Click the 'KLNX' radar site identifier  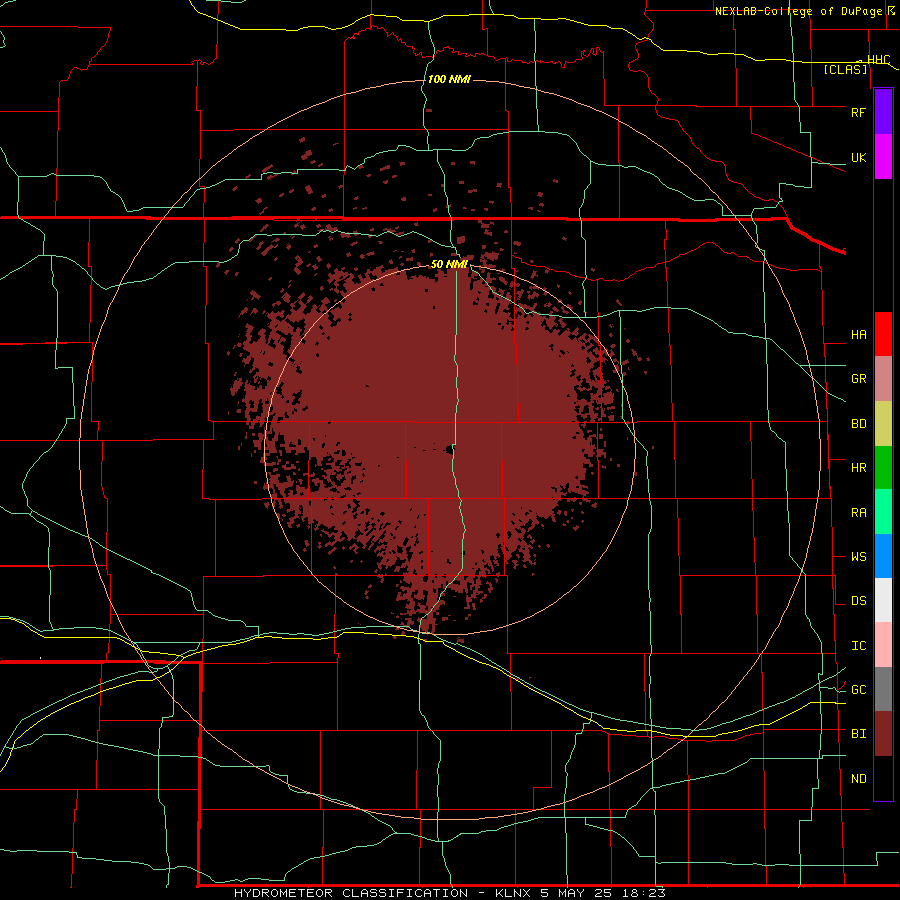(513, 893)
